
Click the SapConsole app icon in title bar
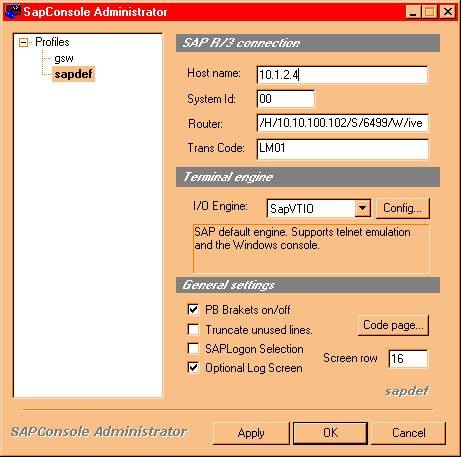(12, 12)
